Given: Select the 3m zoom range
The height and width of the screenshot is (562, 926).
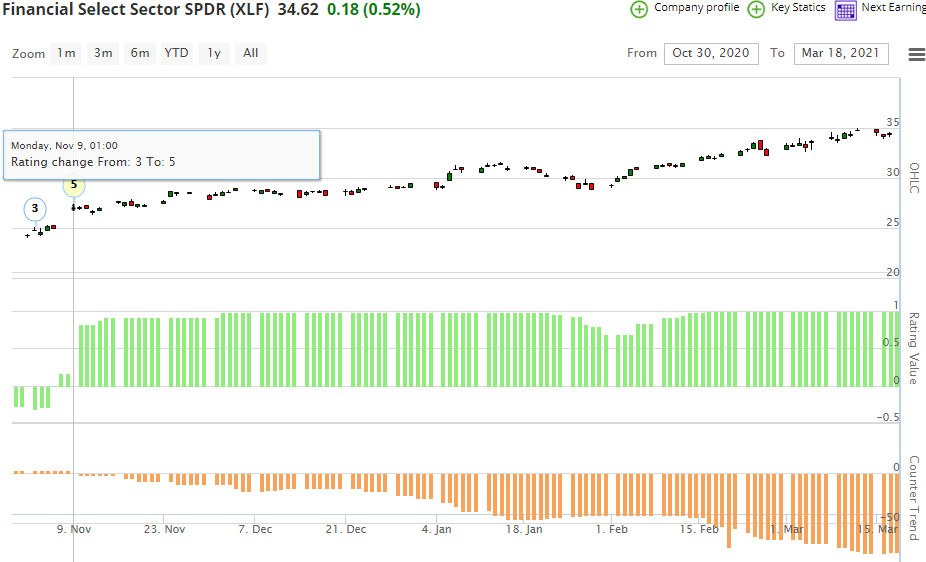Looking at the screenshot, I should pos(103,53).
